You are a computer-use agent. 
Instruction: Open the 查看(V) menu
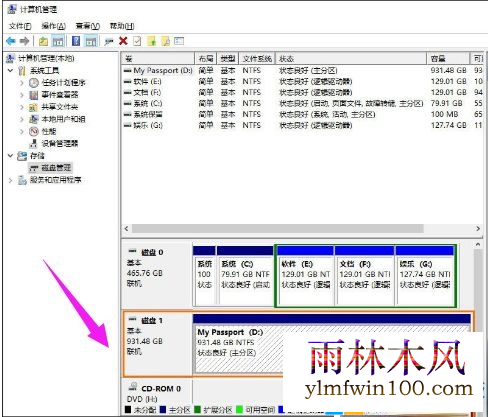88,26
